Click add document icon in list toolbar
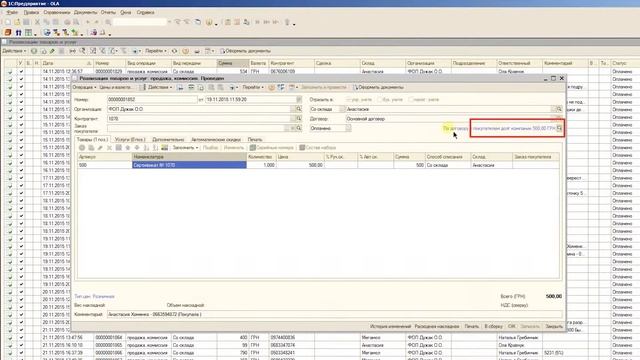 click(34, 51)
